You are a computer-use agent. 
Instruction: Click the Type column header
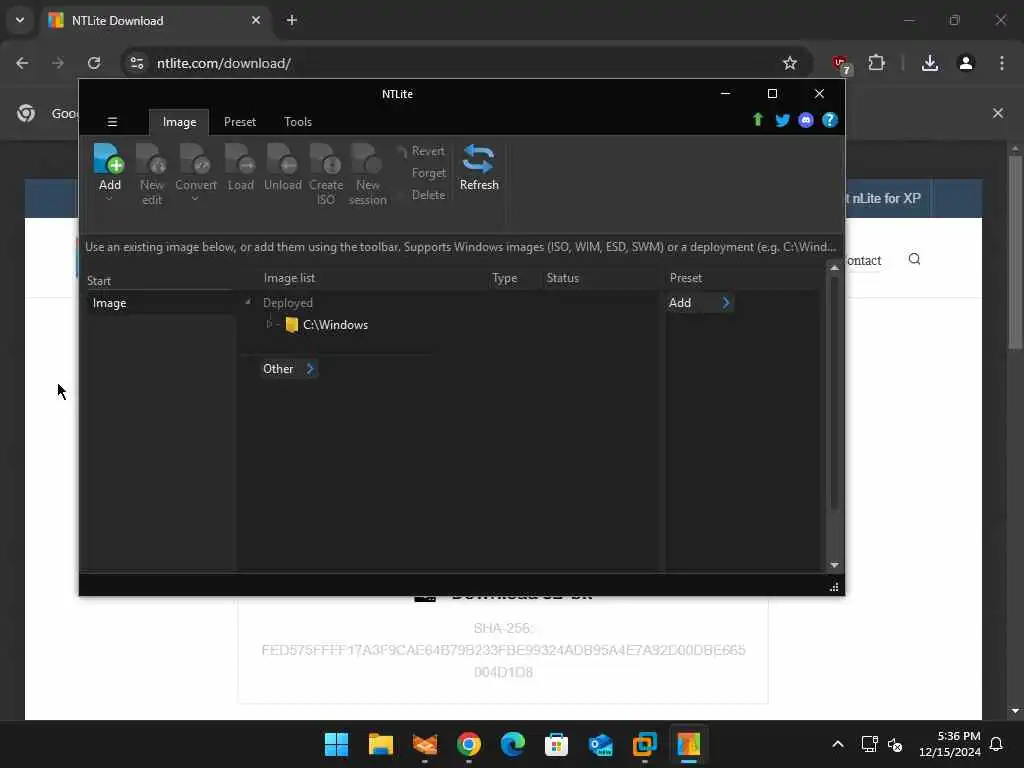(x=504, y=278)
